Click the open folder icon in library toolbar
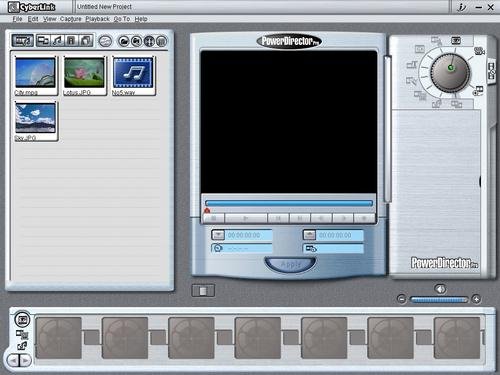 123,41
